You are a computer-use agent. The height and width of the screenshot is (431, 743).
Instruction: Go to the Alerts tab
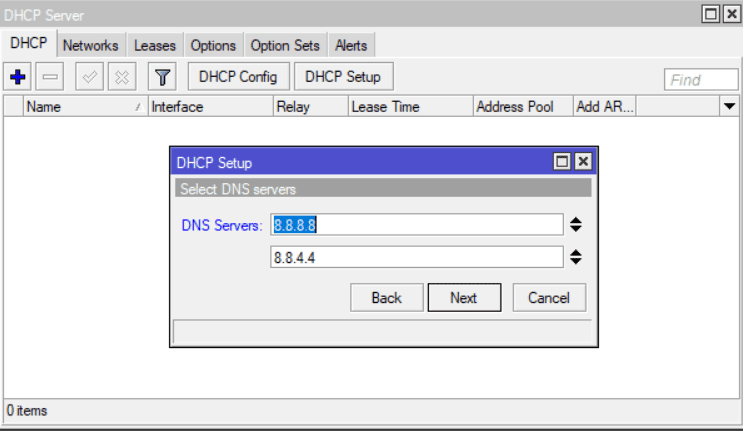351,45
